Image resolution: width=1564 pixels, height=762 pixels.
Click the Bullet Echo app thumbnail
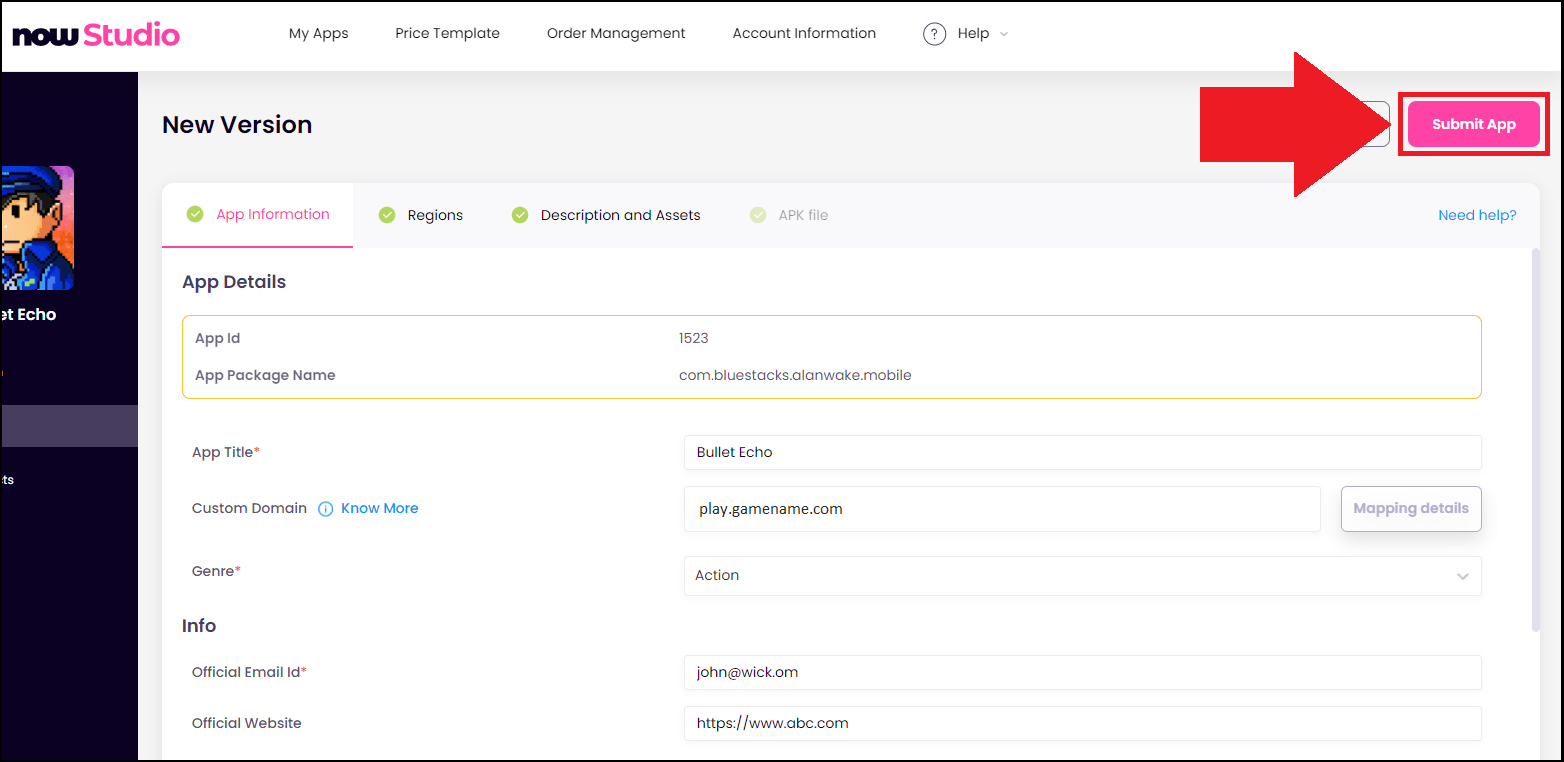tap(37, 228)
